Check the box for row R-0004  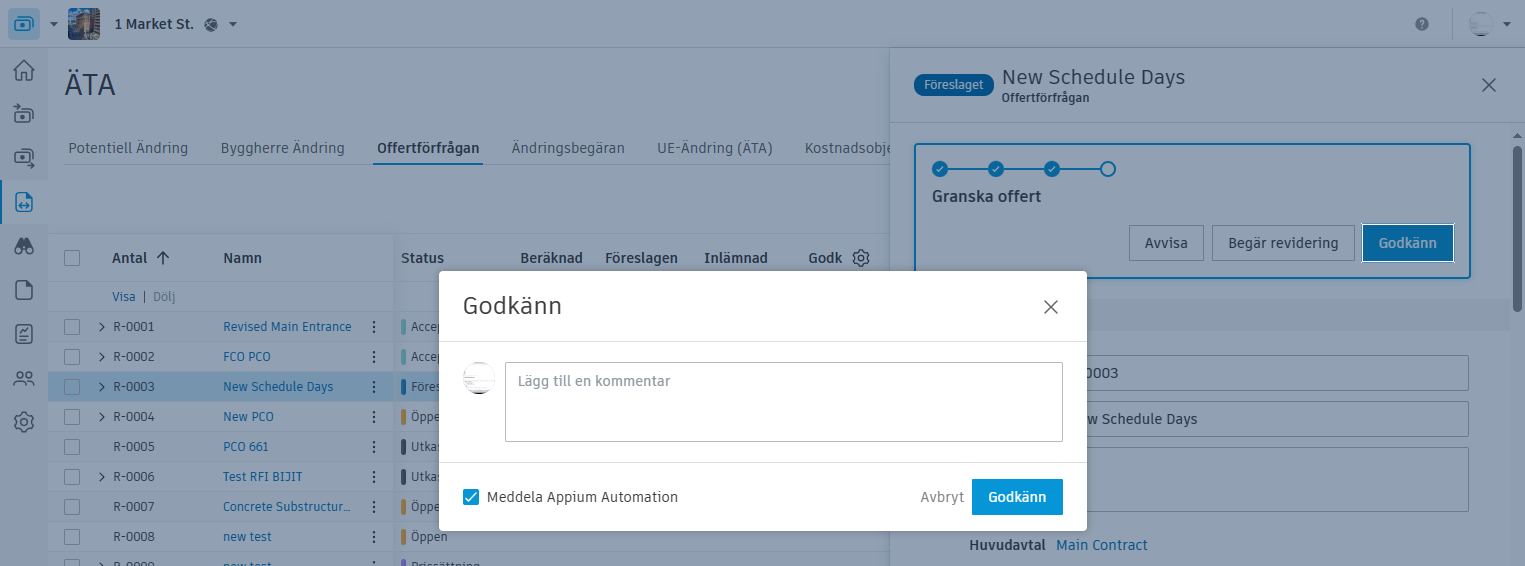pyautogui.click(x=72, y=417)
